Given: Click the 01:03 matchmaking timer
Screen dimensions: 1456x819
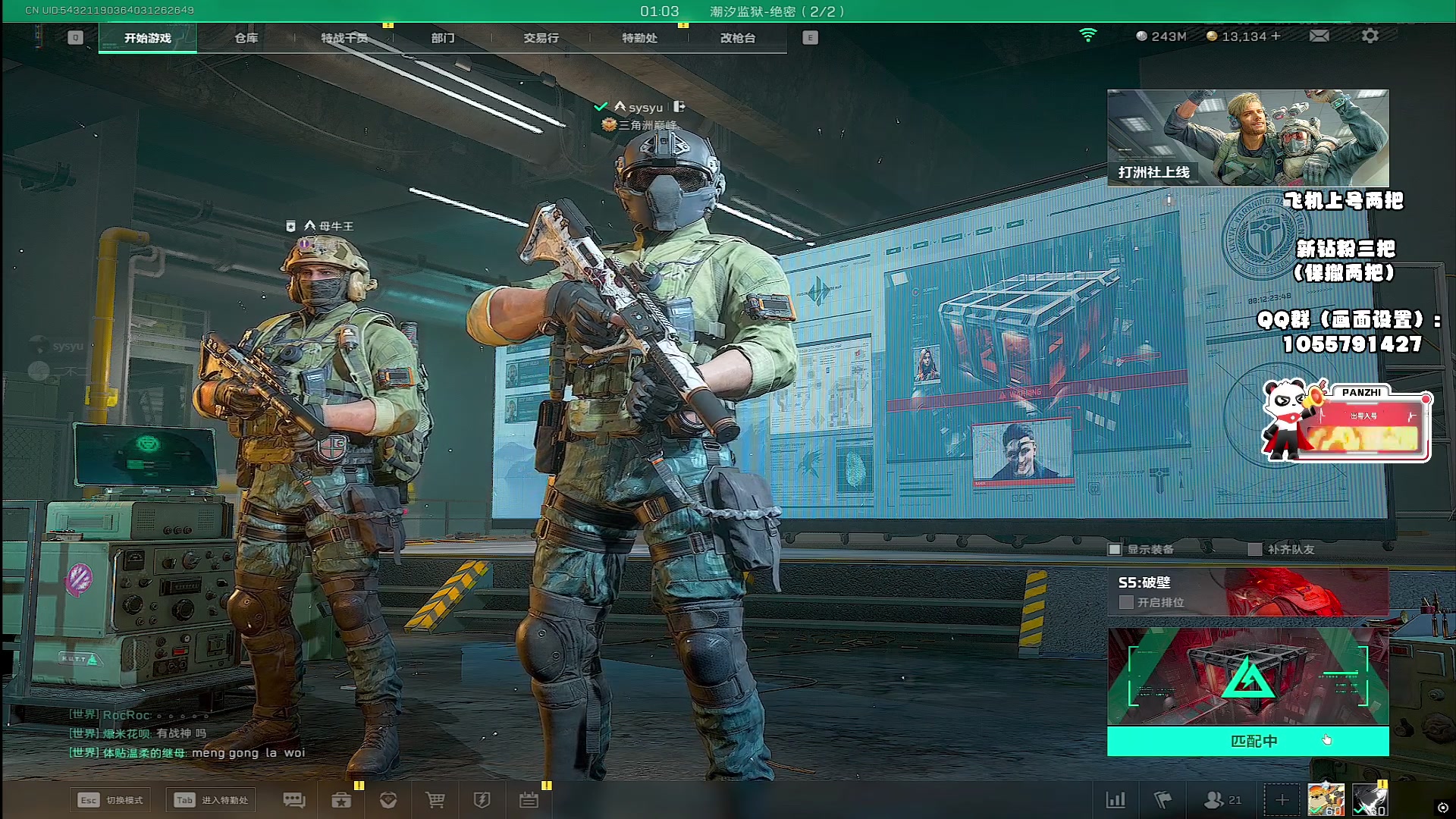Looking at the screenshot, I should coord(659,11).
